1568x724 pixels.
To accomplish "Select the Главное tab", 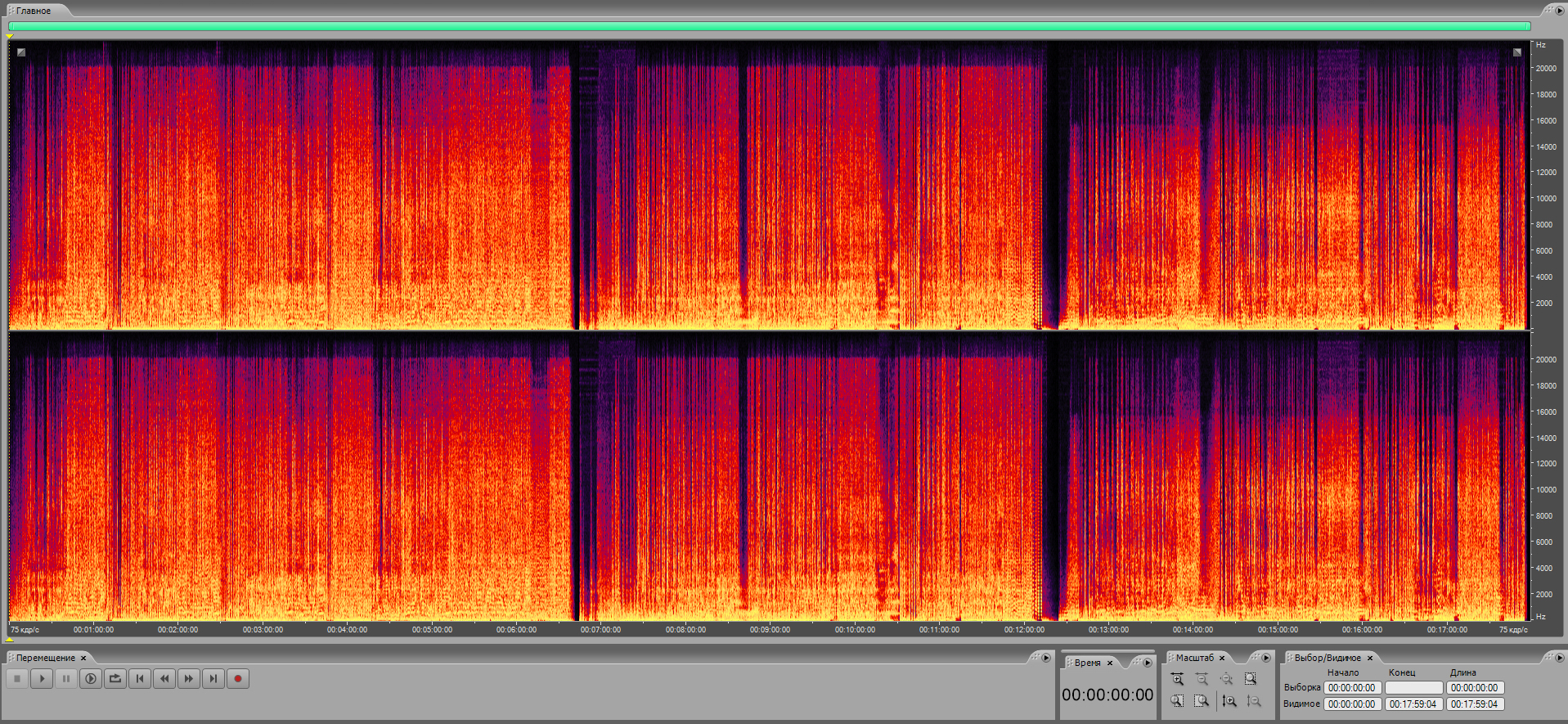I will [x=34, y=11].
